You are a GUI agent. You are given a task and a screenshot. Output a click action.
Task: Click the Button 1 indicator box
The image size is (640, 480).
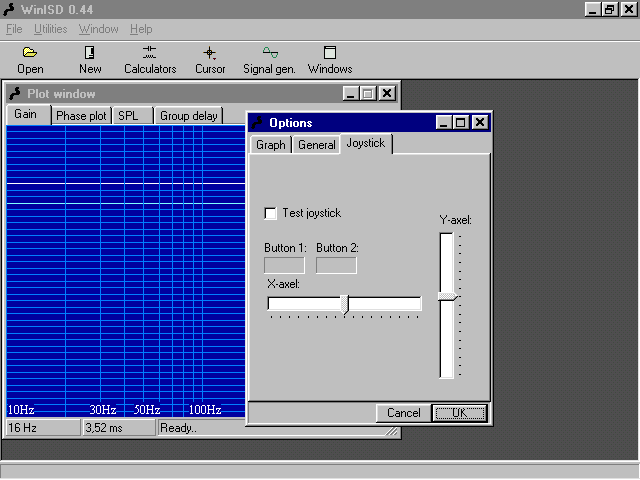pos(284,265)
